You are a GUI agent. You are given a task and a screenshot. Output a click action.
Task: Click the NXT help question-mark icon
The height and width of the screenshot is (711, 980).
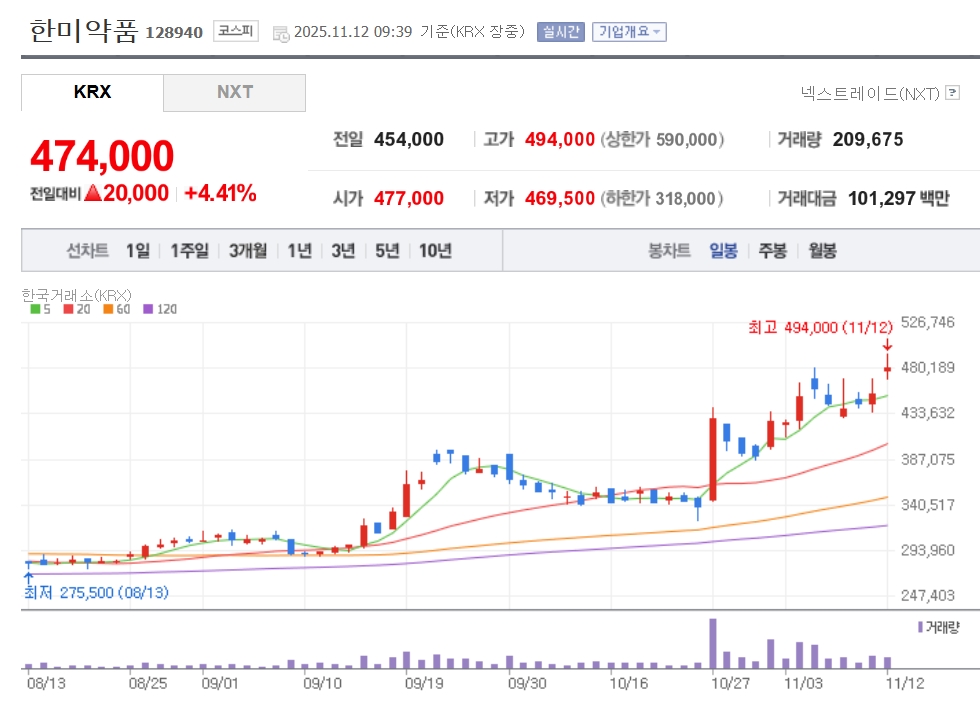[x=952, y=93]
